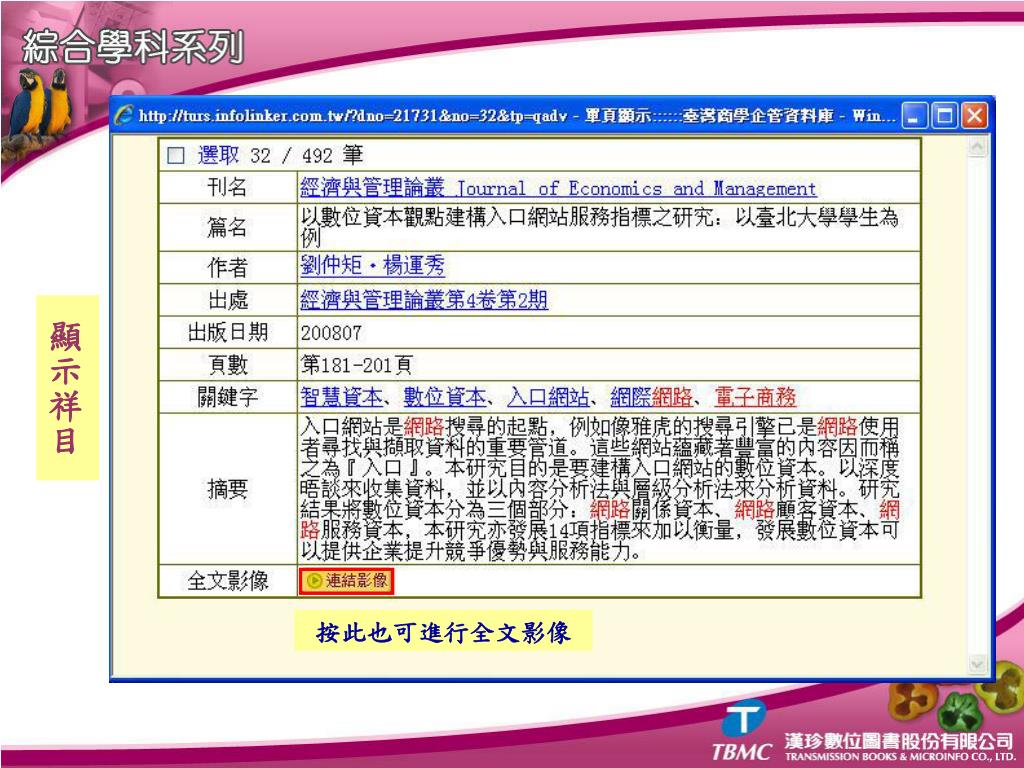This screenshot has width=1024, height=768.
Task: Click the scrollbar up arrow
Action: 977,148
